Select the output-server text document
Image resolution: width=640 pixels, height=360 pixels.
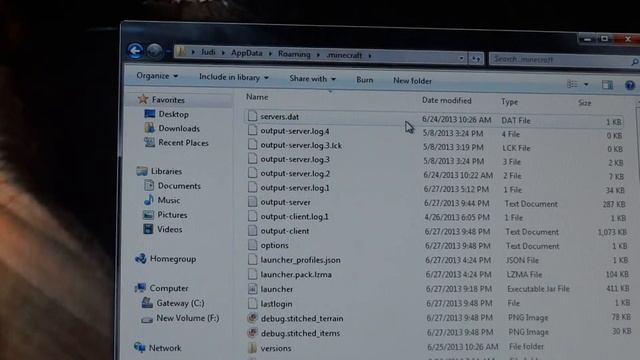click(285, 202)
